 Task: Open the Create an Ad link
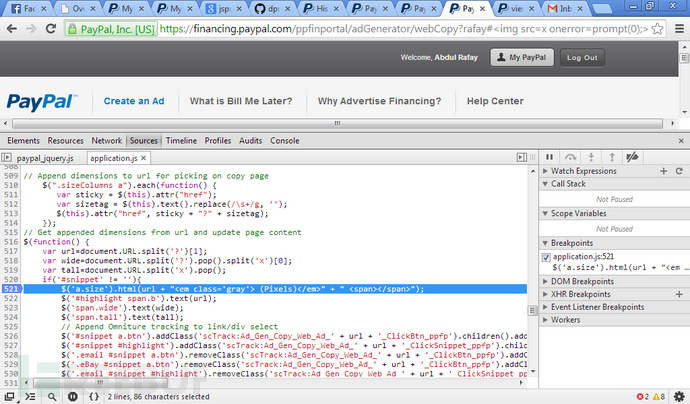[134, 101]
